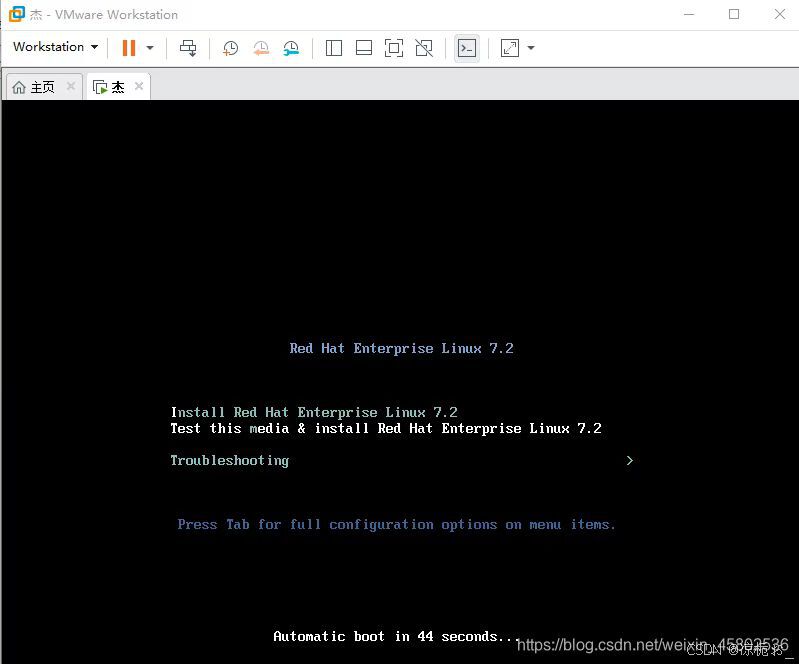Image resolution: width=799 pixels, height=664 pixels.
Task: Show the console view
Action: click(x=467, y=48)
